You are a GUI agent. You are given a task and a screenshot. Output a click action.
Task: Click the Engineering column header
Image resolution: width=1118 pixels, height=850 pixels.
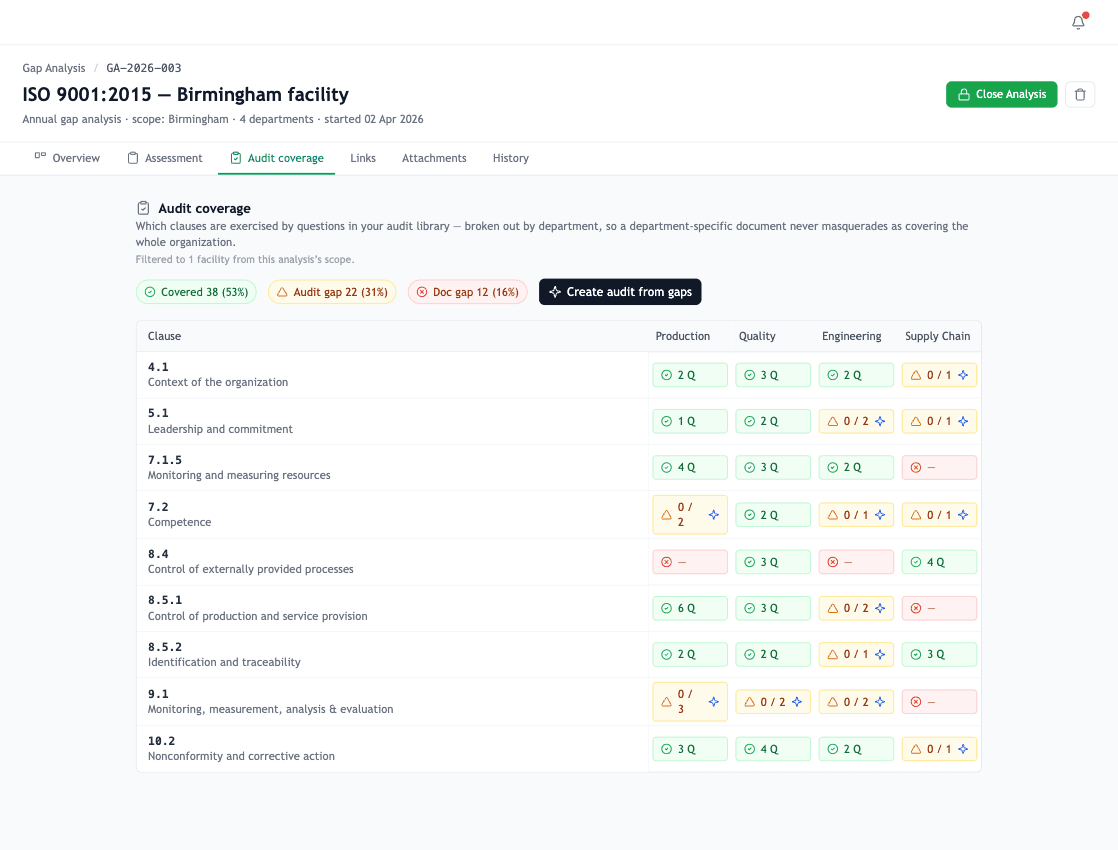851,336
